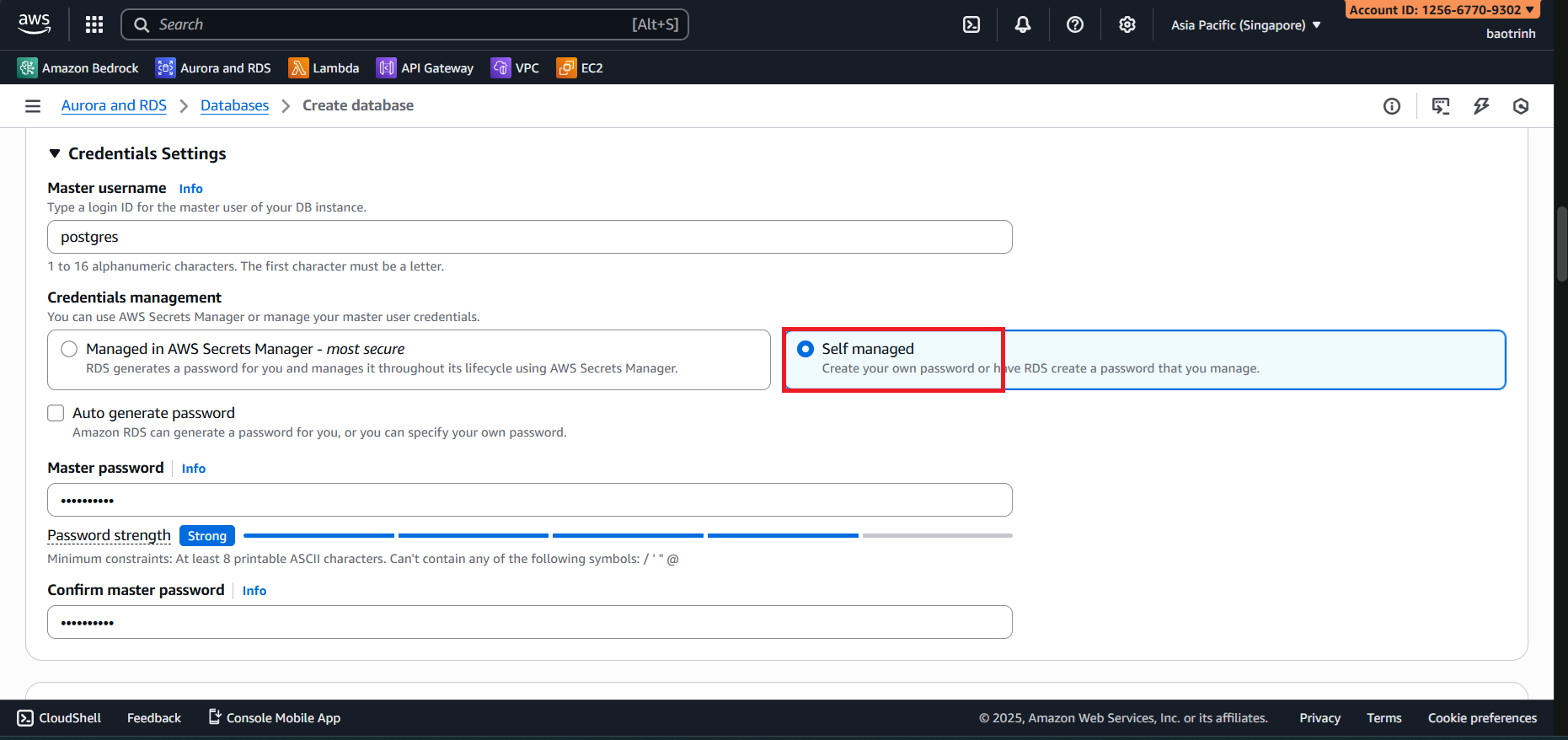Image resolution: width=1568 pixels, height=740 pixels.
Task: Open the help question mark icon
Action: coord(1075,24)
